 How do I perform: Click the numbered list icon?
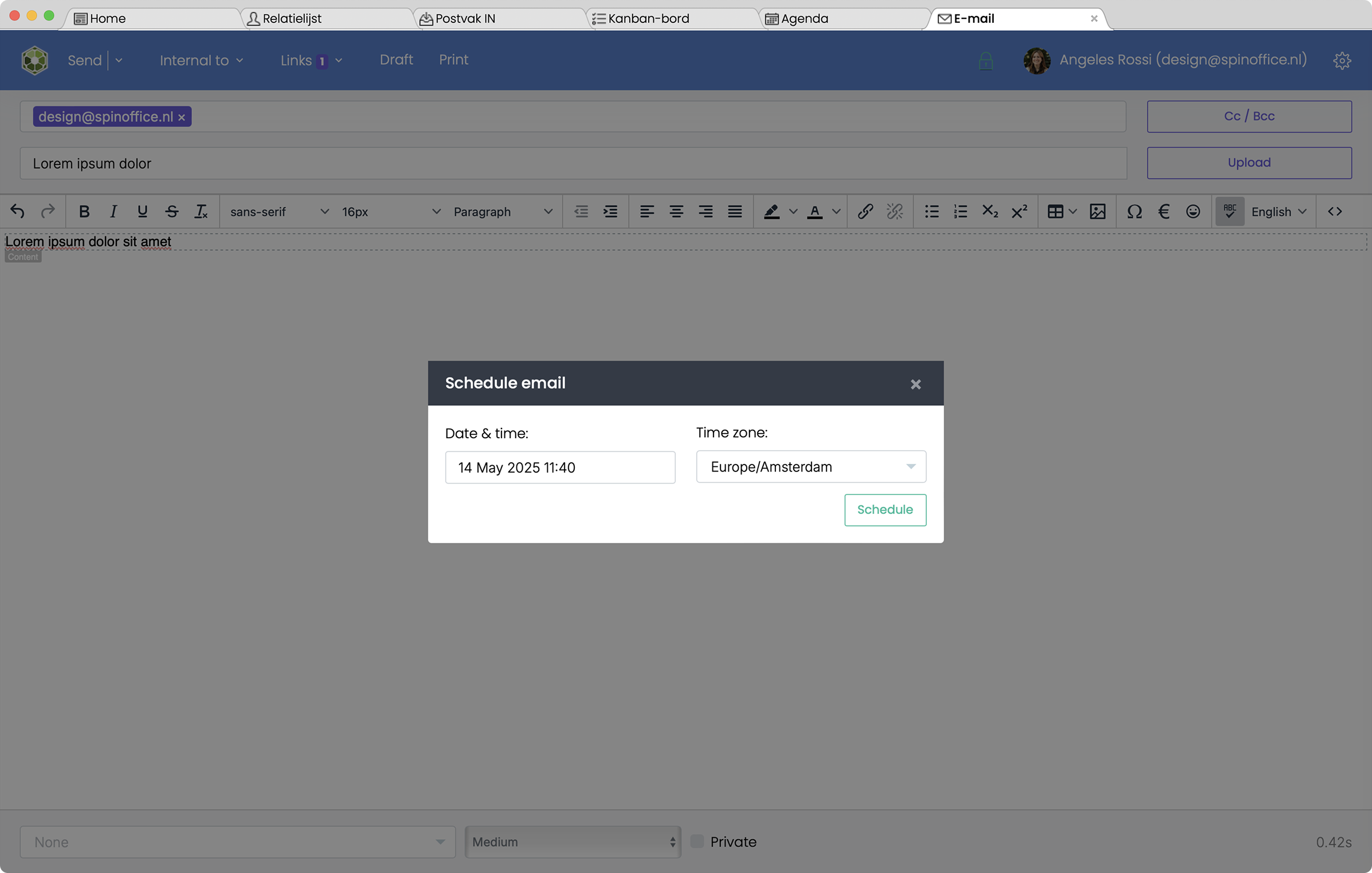(x=960, y=211)
